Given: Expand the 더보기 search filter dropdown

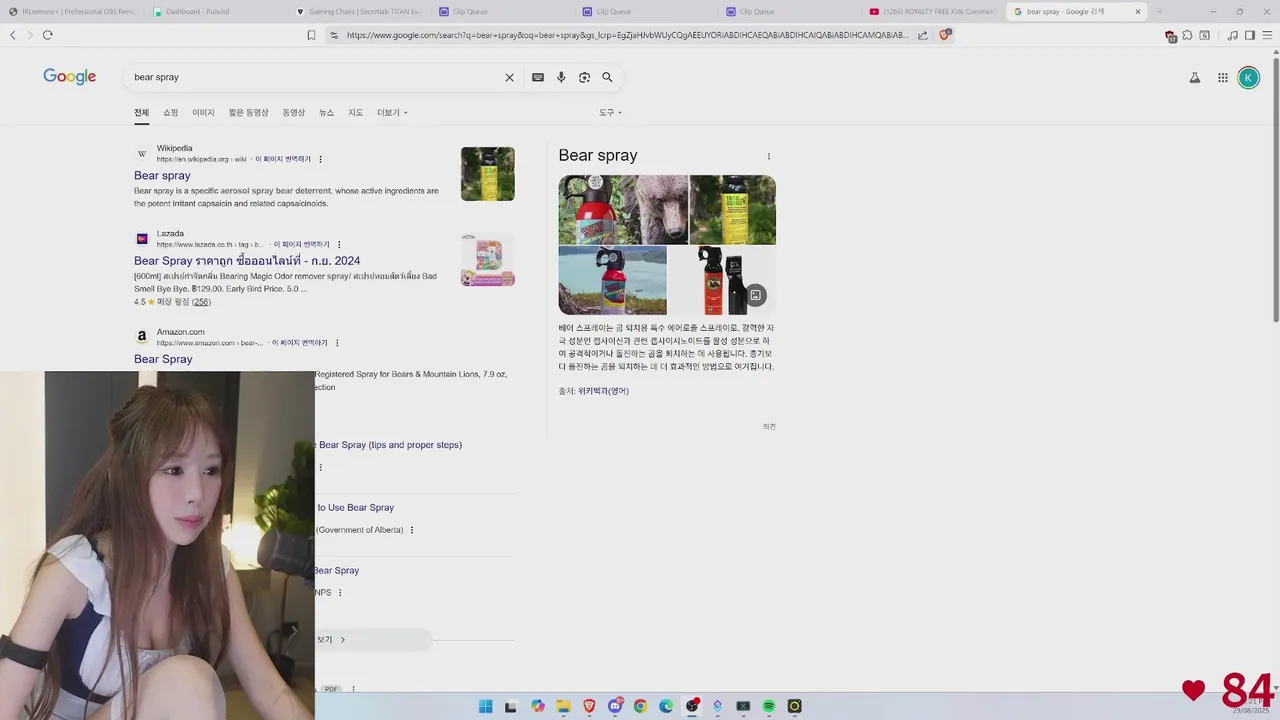Looking at the screenshot, I should click(x=392, y=112).
